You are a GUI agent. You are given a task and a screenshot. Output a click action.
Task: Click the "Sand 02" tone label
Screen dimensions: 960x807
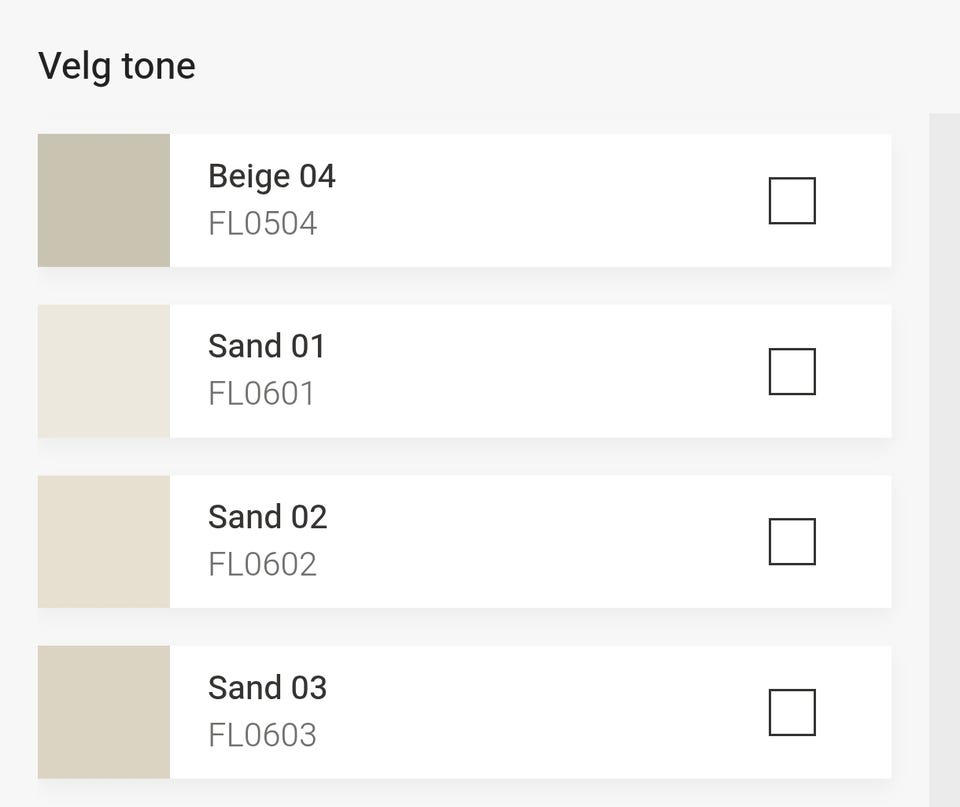click(x=268, y=518)
